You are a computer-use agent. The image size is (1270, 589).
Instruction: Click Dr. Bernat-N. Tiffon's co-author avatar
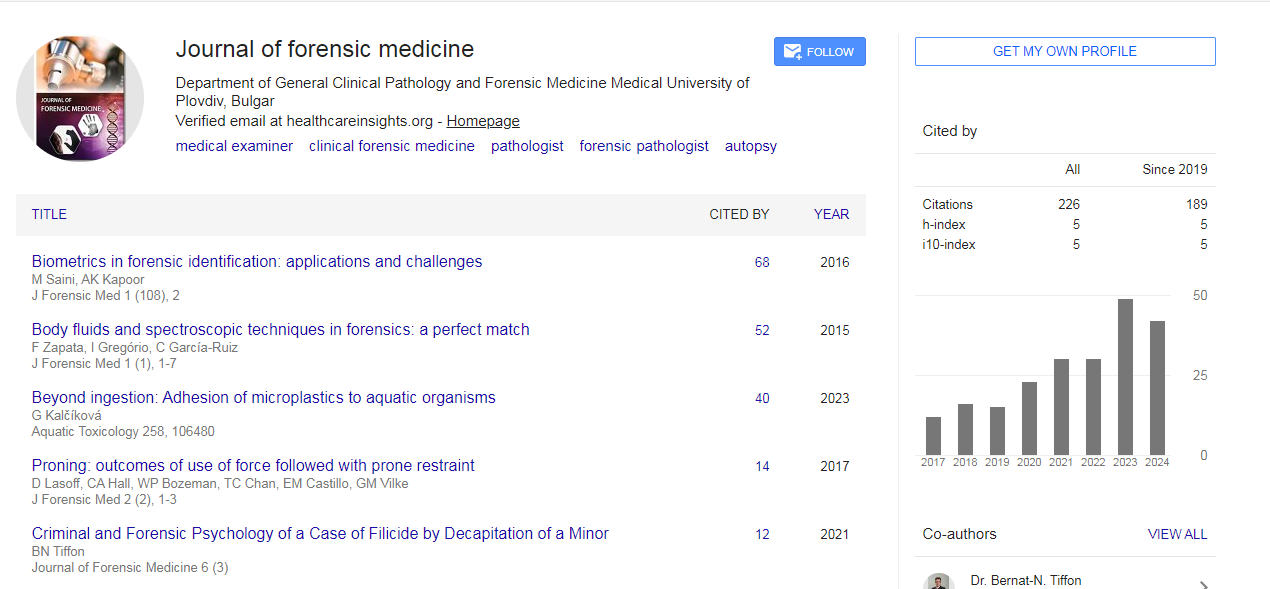tap(938, 582)
